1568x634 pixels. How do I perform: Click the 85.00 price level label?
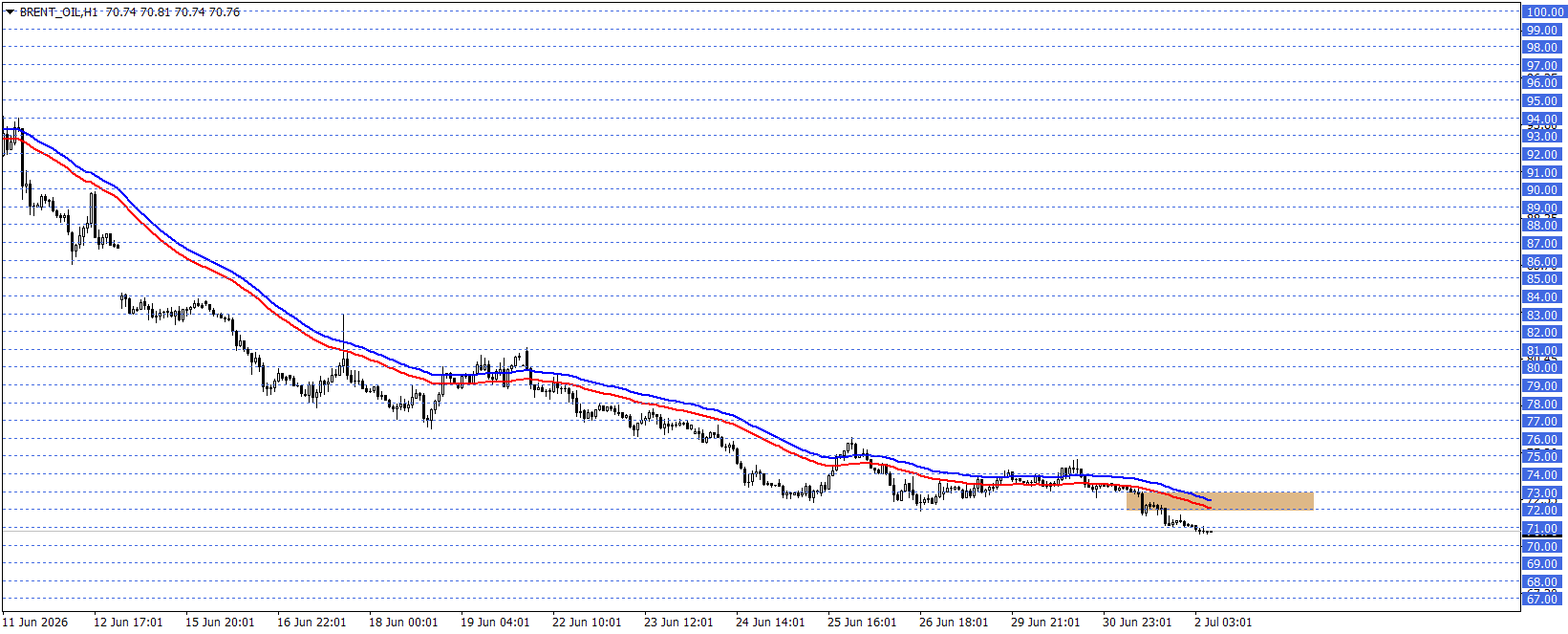point(1541,279)
